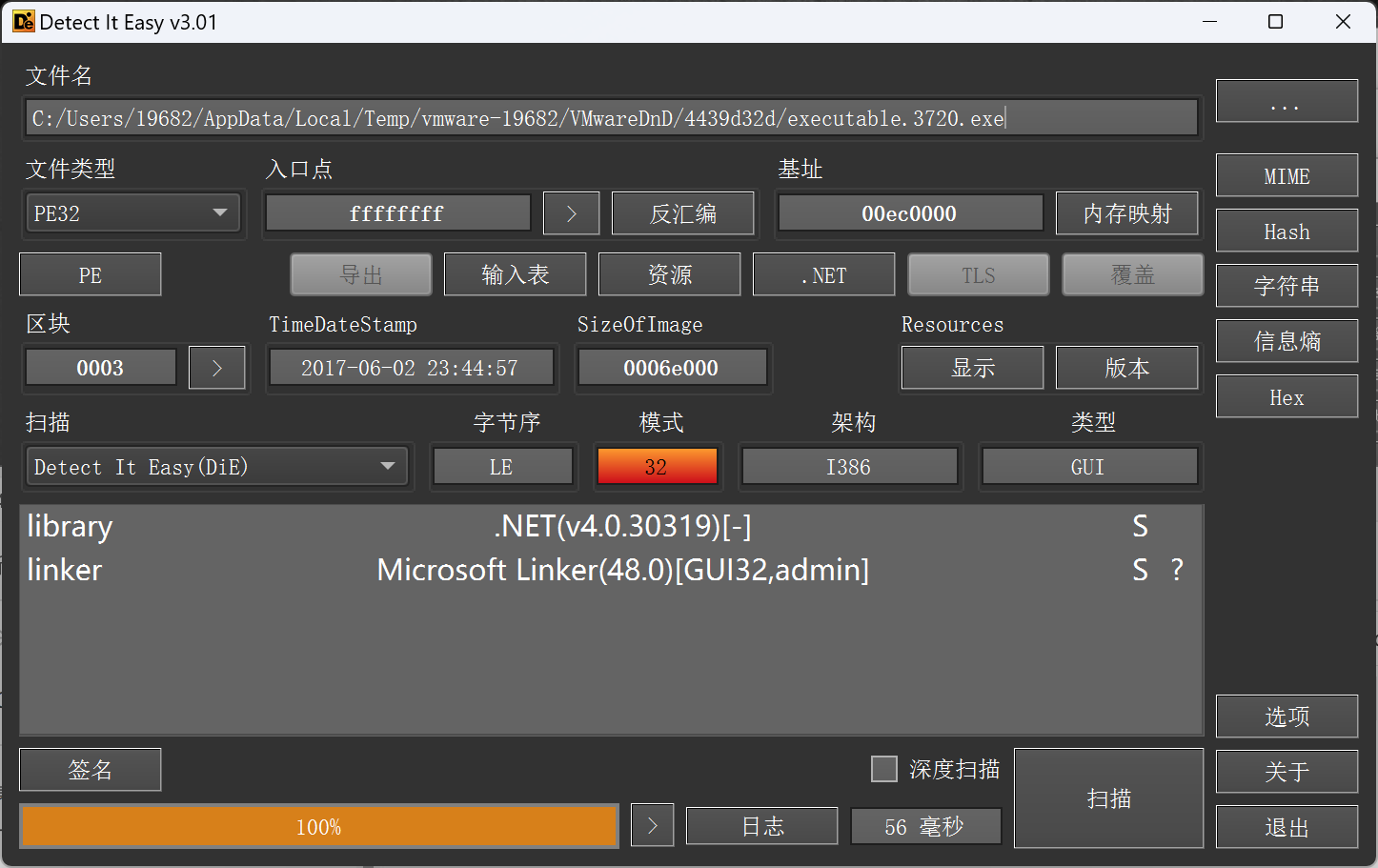Click the 导出 export button

tap(361, 274)
